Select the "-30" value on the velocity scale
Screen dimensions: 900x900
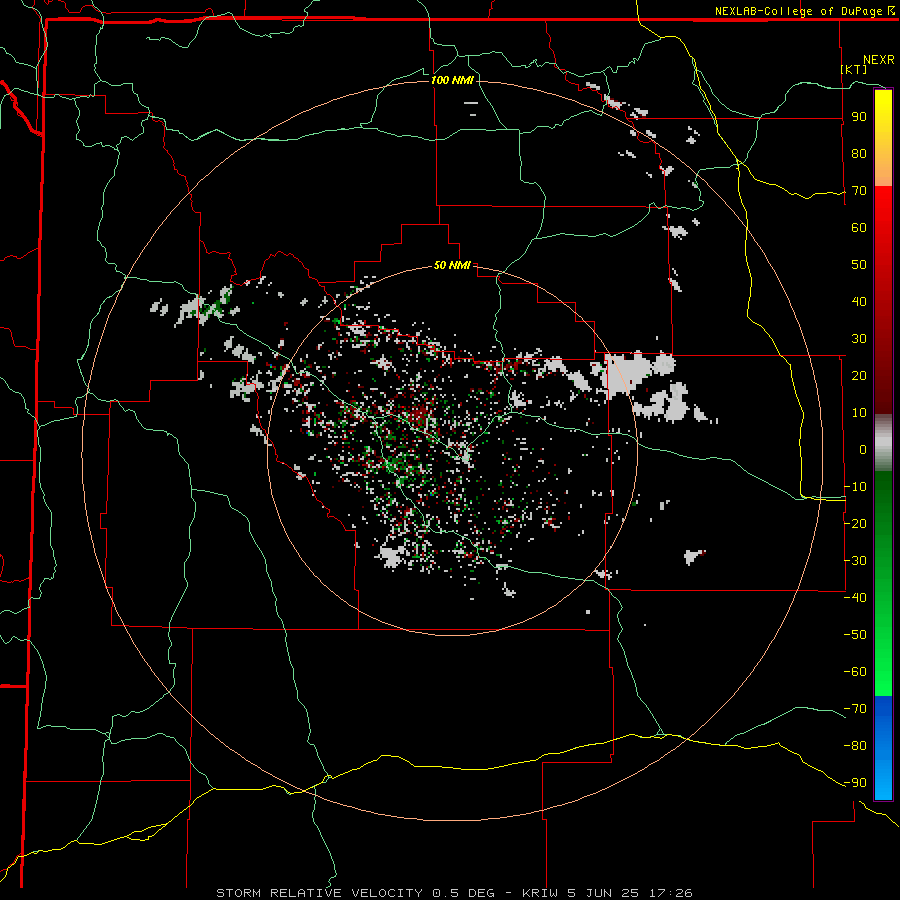855,561
